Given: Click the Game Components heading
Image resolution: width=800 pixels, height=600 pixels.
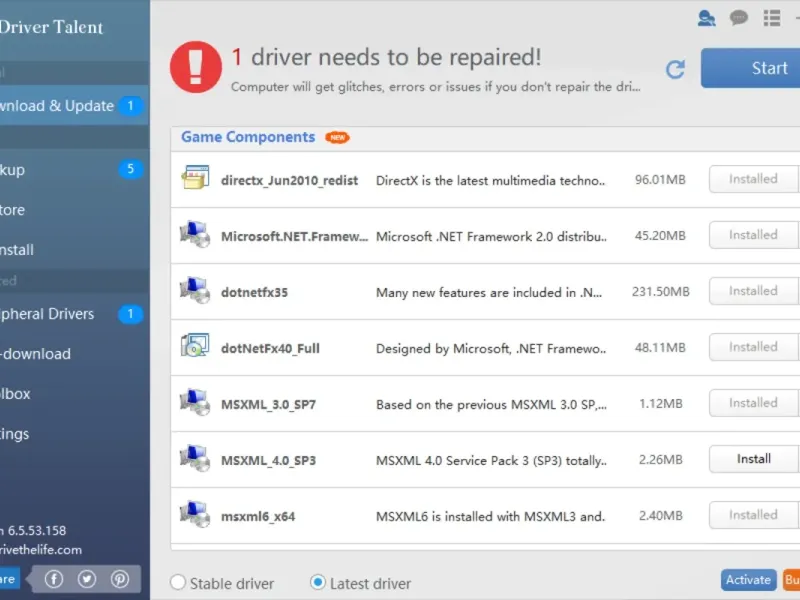Looking at the screenshot, I should [248, 137].
